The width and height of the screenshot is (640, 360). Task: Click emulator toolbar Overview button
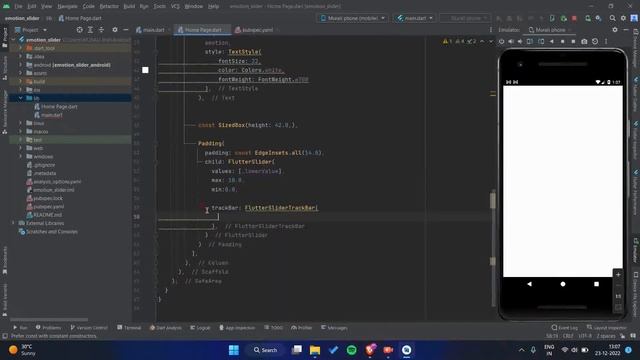click(573, 41)
